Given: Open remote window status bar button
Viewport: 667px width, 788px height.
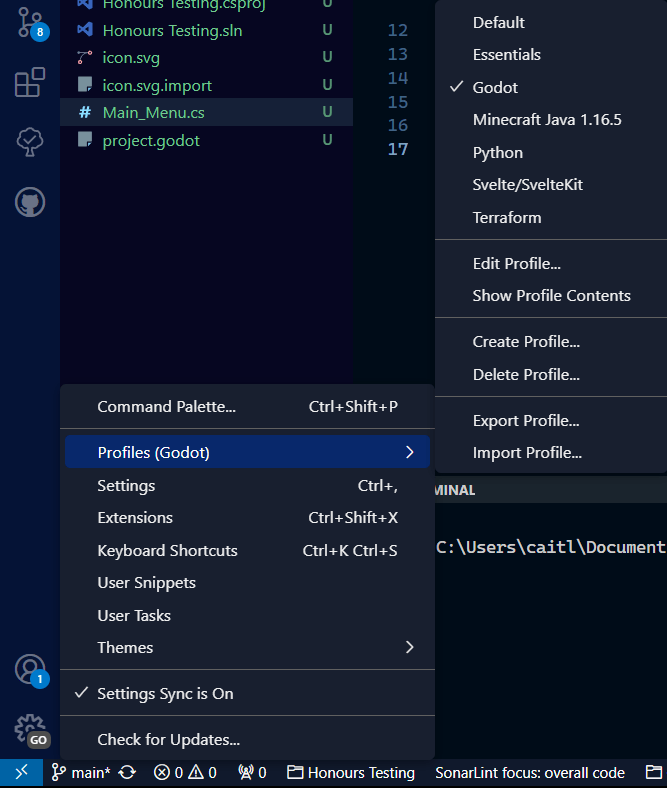Looking at the screenshot, I should click(22, 772).
